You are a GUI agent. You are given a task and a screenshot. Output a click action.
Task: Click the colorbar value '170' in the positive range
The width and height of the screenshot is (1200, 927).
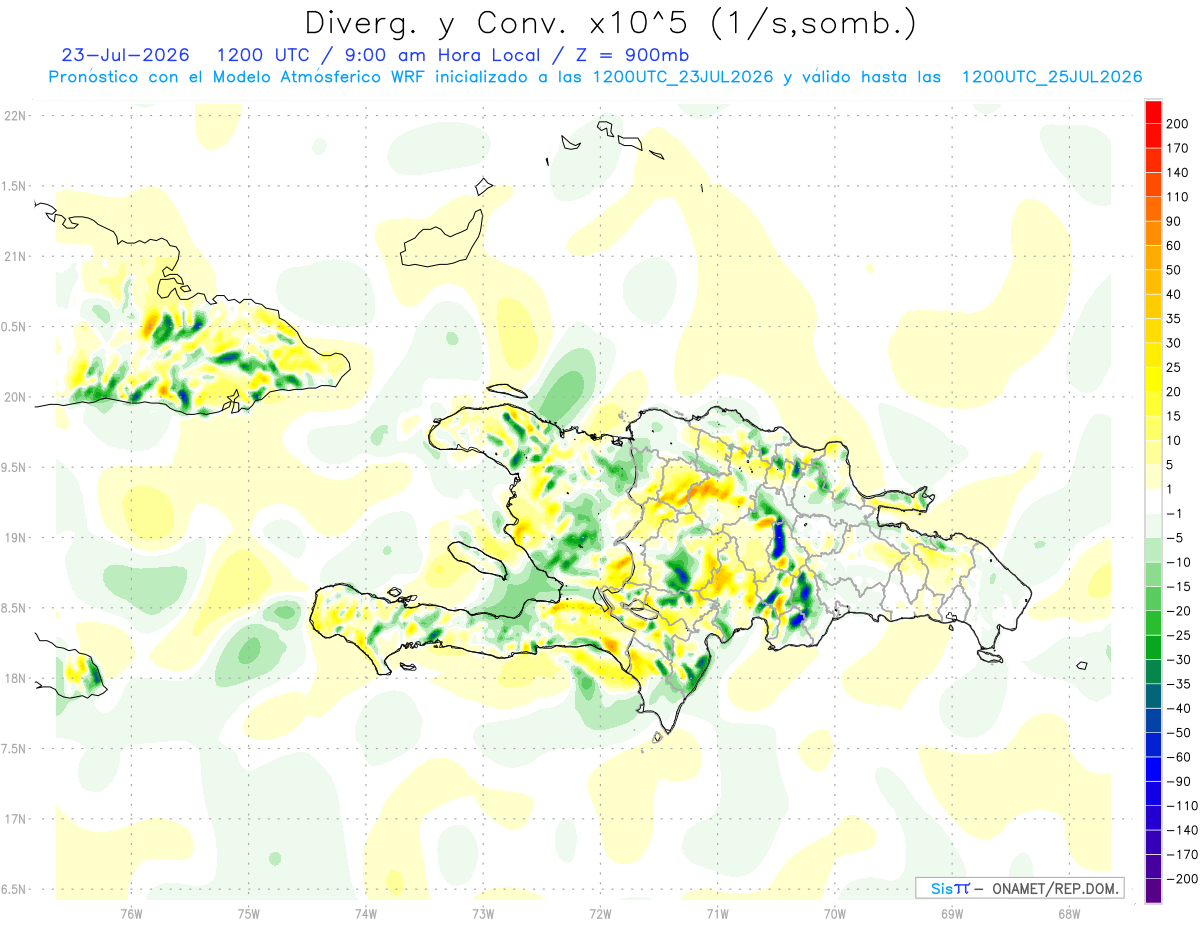click(x=1177, y=148)
